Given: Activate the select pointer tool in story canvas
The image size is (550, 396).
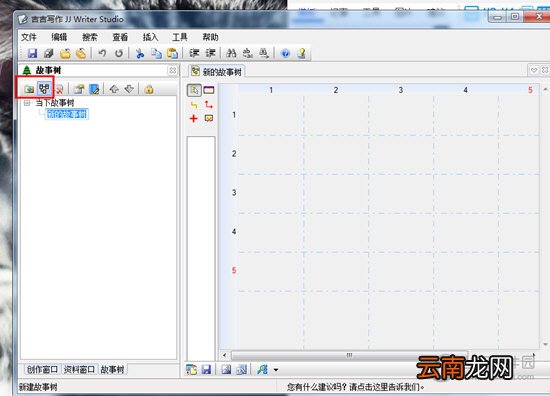Looking at the screenshot, I should pos(194,90).
